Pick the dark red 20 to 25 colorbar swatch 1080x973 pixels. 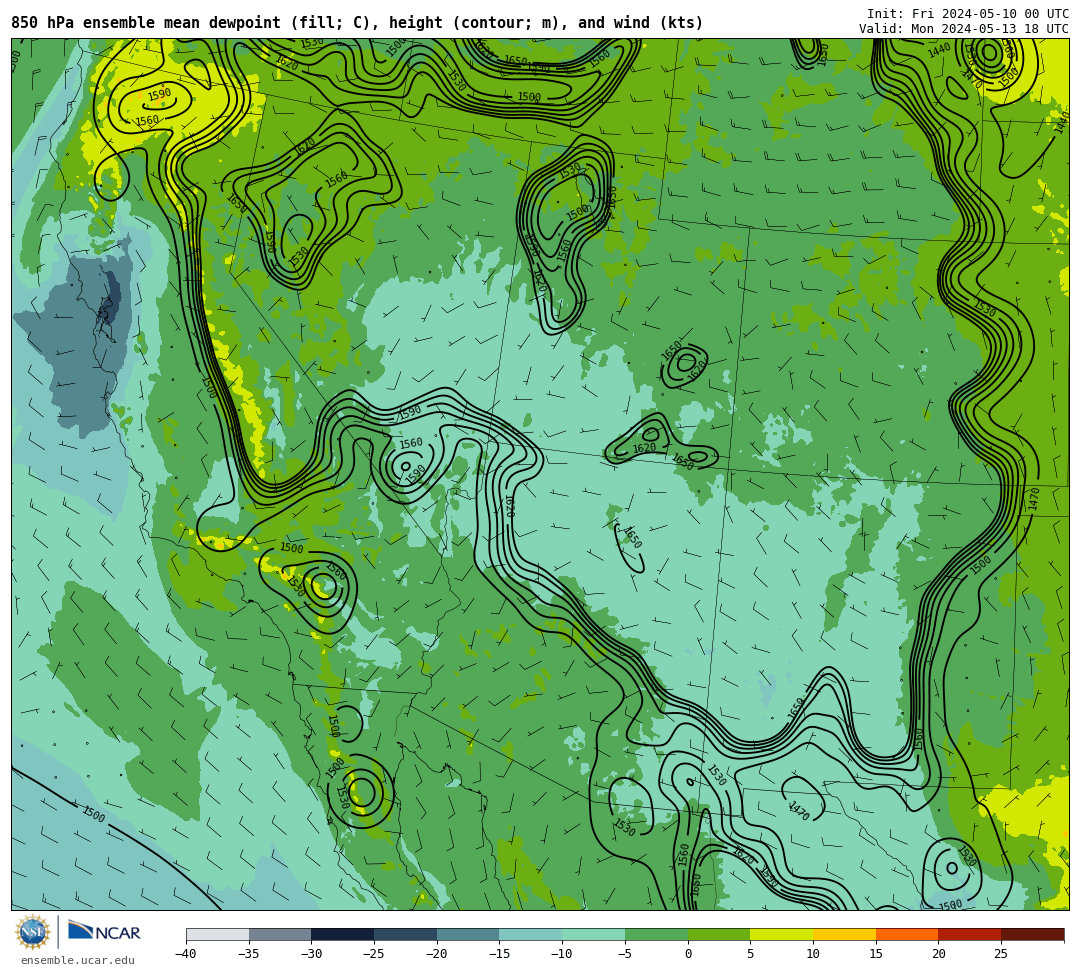[x=969, y=934]
